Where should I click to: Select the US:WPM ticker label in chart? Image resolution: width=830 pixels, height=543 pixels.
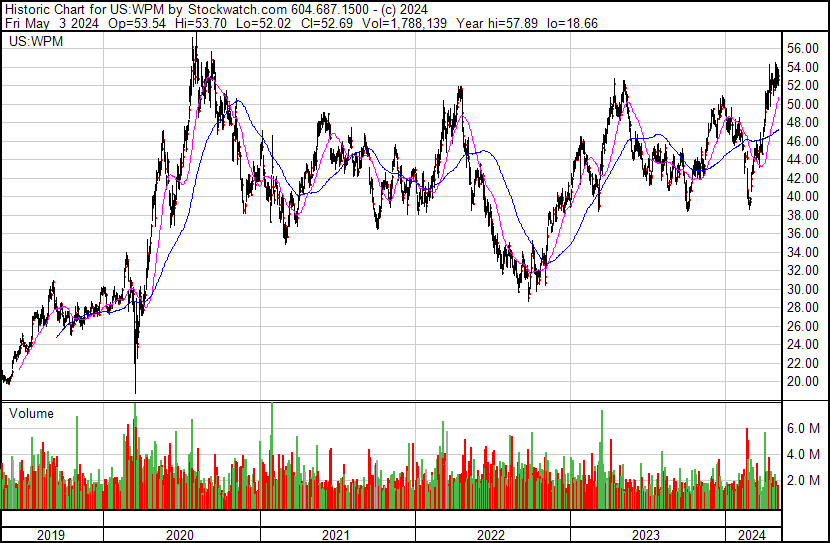pyautogui.click(x=35, y=41)
